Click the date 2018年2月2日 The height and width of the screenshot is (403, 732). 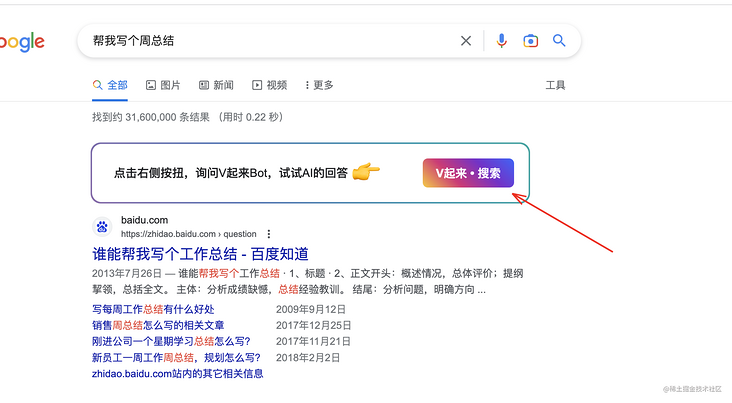pos(308,358)
